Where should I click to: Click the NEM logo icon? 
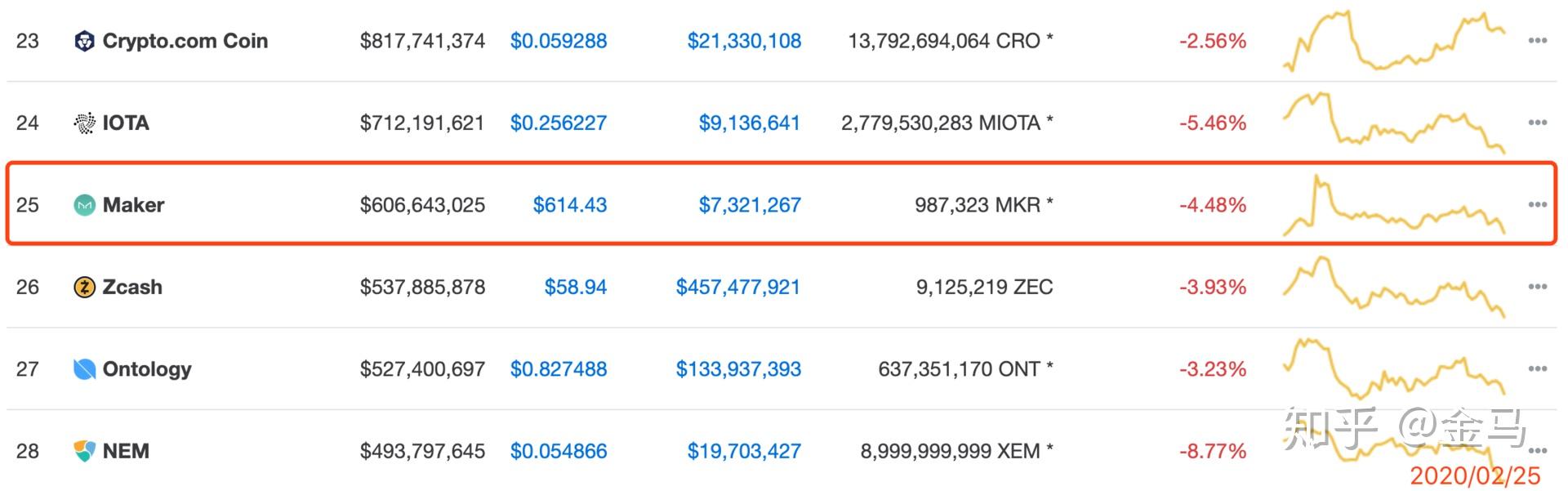click(84, 451)
